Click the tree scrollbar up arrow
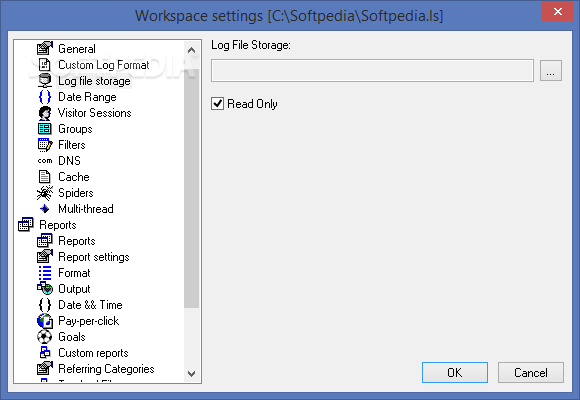Viewport: 580px width, 400px height. coord(192,50)
